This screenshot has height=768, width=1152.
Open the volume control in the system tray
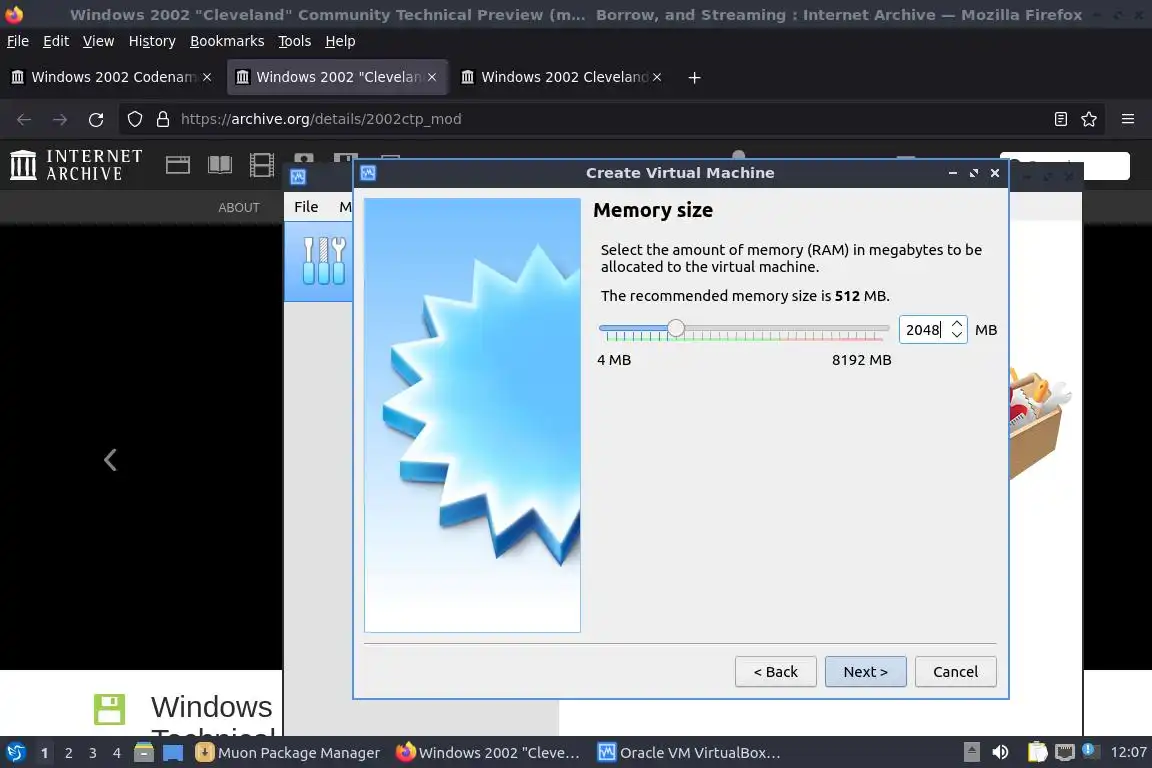point(1000,752)
